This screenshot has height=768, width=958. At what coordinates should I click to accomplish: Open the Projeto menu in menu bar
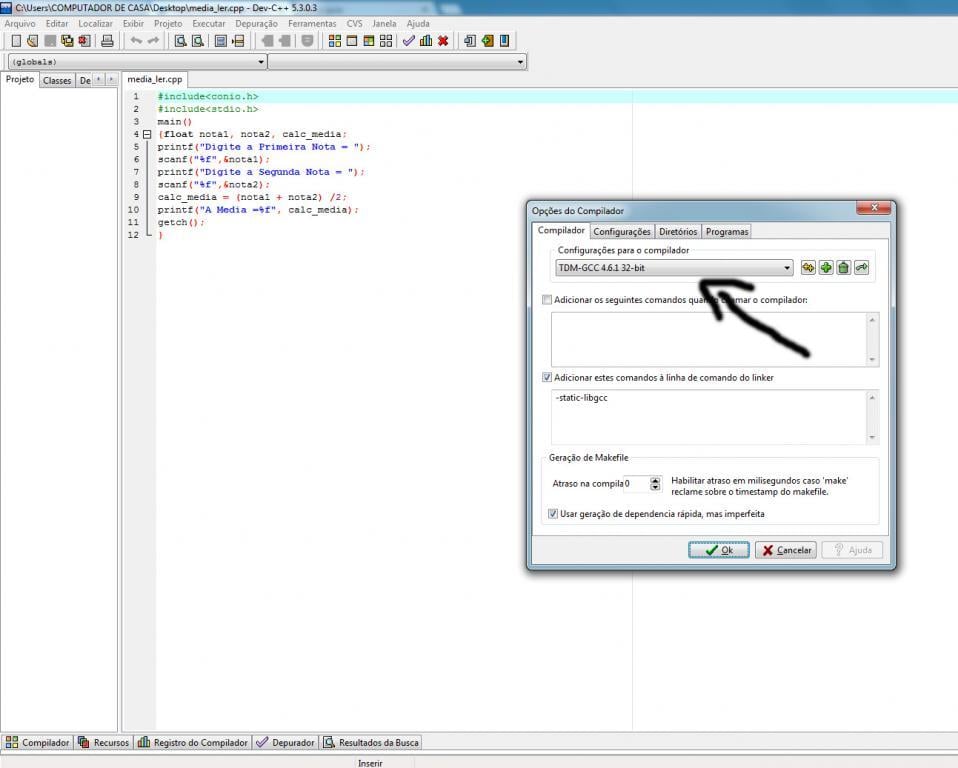pyautogui.click(x=168, y=23)
